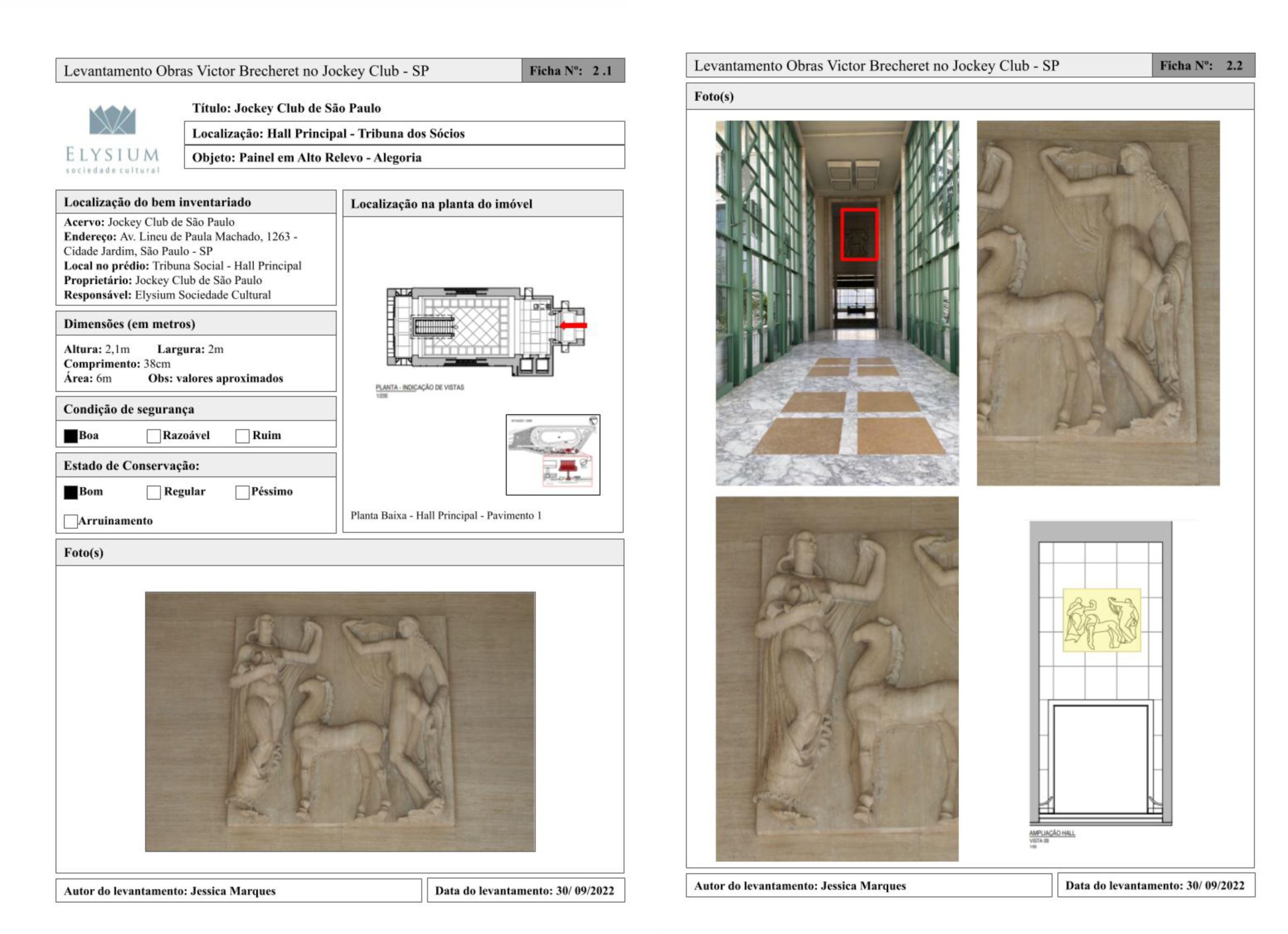Toggle the Boa security checkbox
Viewport: 1288px width, 934px height.
(x=70, y=436)
